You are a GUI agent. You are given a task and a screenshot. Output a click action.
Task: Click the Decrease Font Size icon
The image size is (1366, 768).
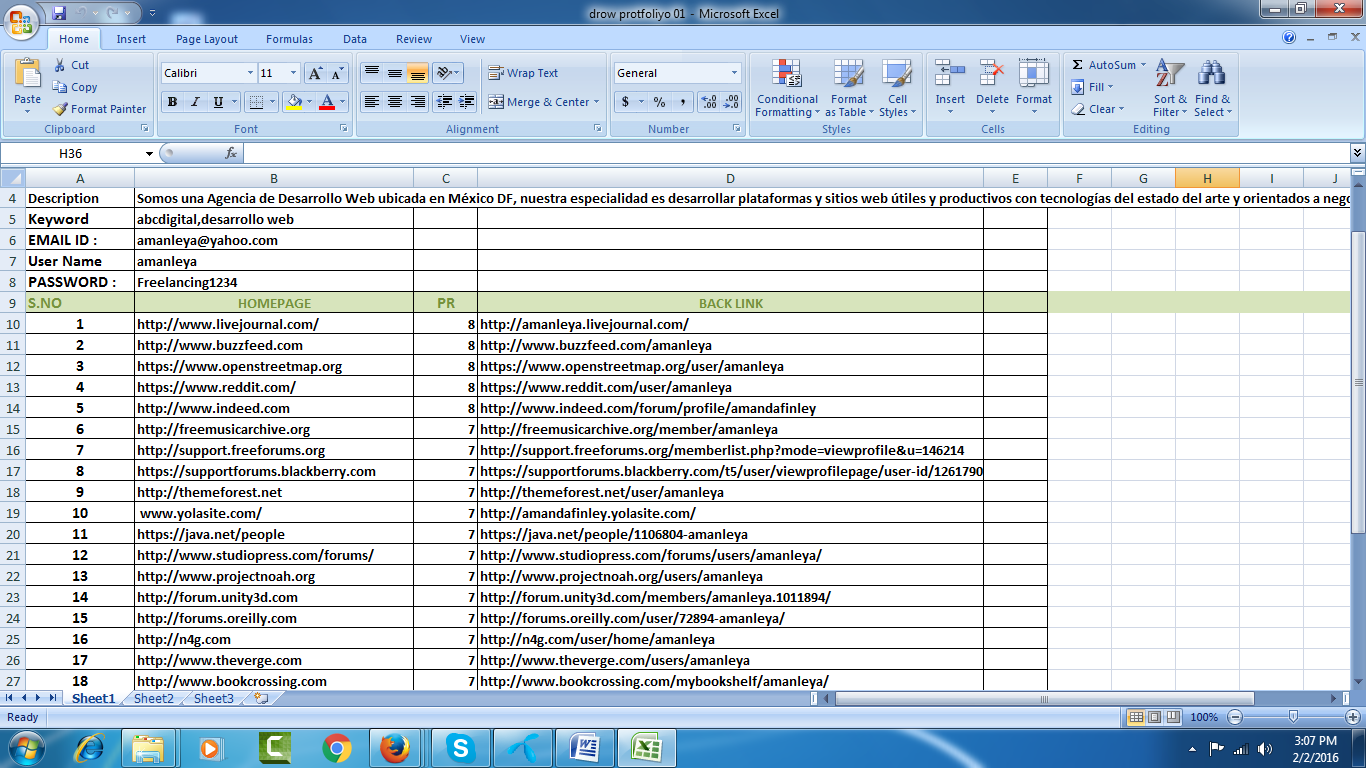click(x=338, y=73)
